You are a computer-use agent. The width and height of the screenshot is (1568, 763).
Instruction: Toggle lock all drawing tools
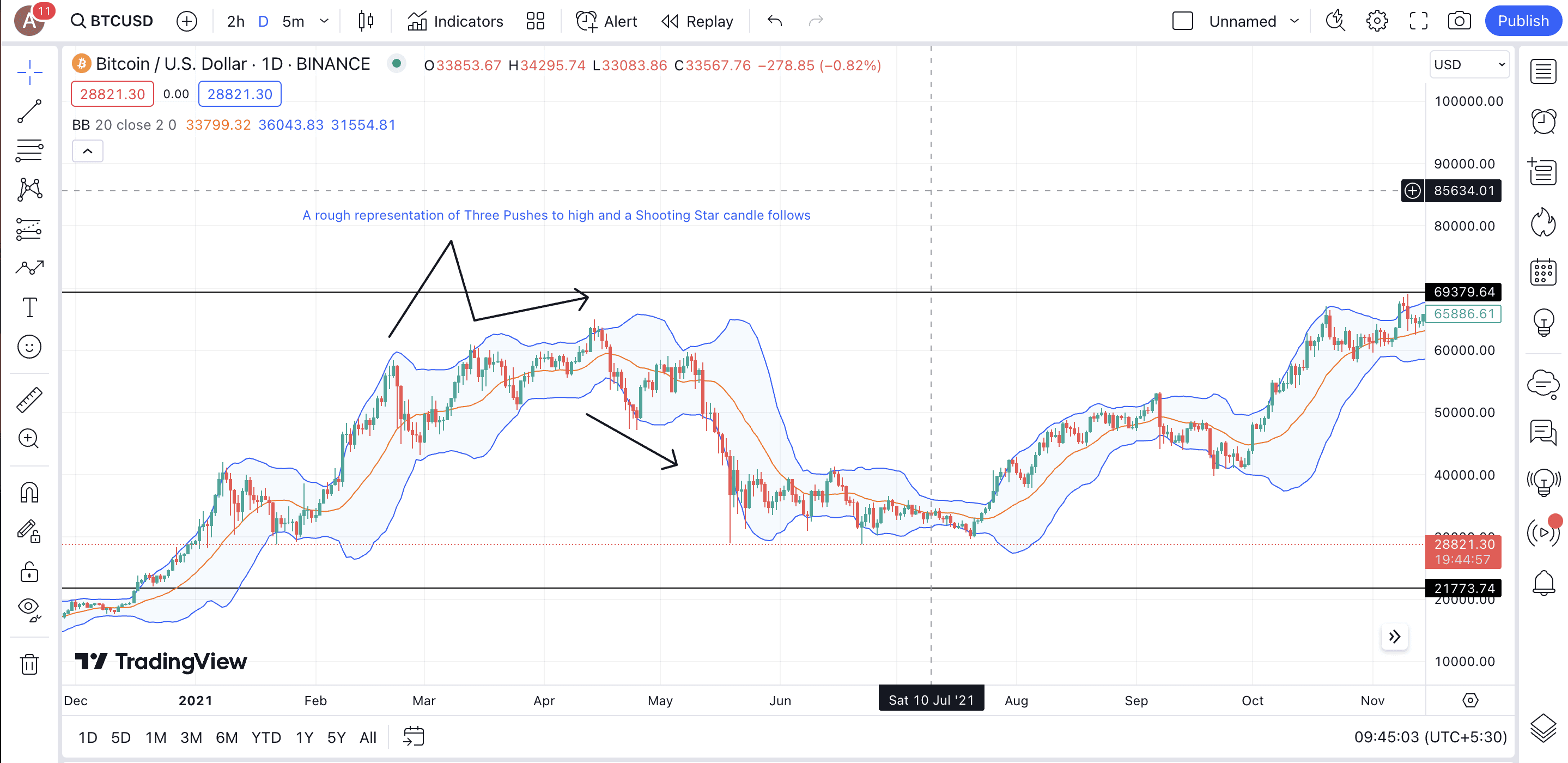click(29, 571)
